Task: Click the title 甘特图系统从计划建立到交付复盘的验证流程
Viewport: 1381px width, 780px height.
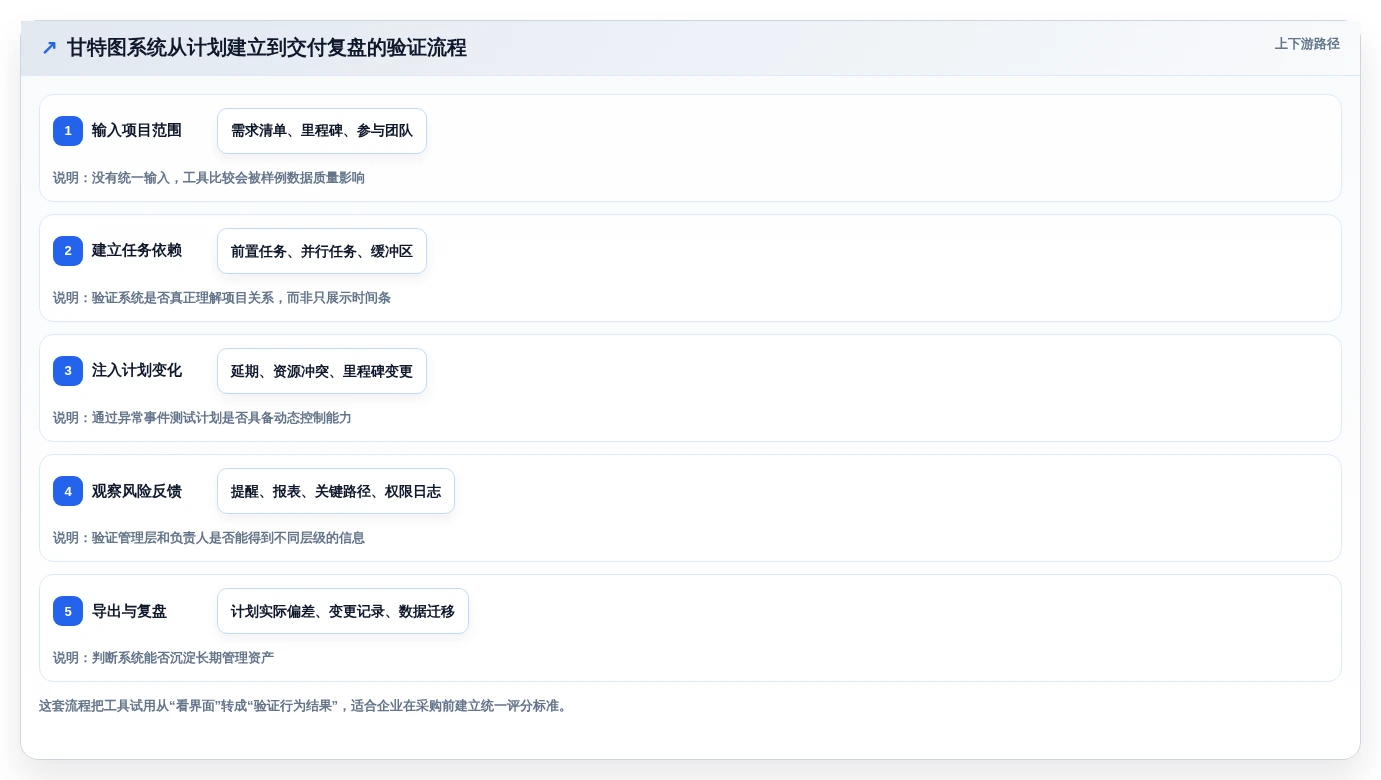Action: point(266,48)
